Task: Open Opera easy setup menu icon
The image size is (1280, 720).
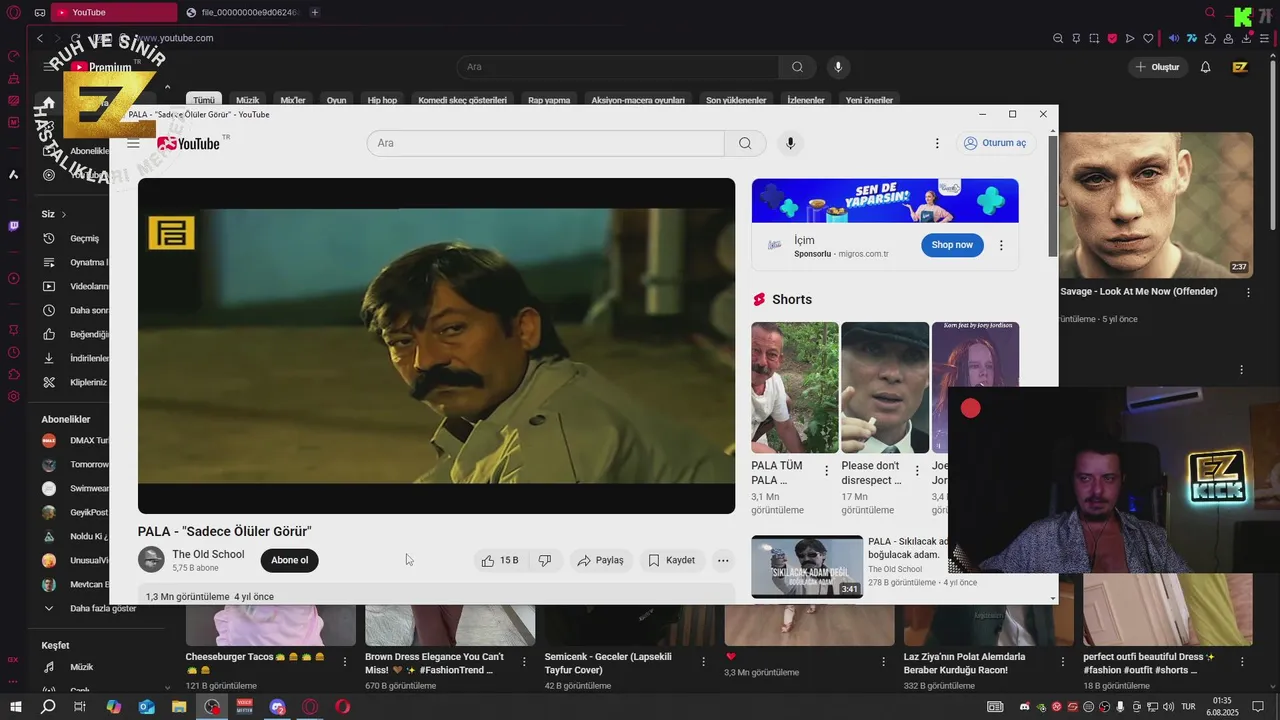Action: point(1265,38)
